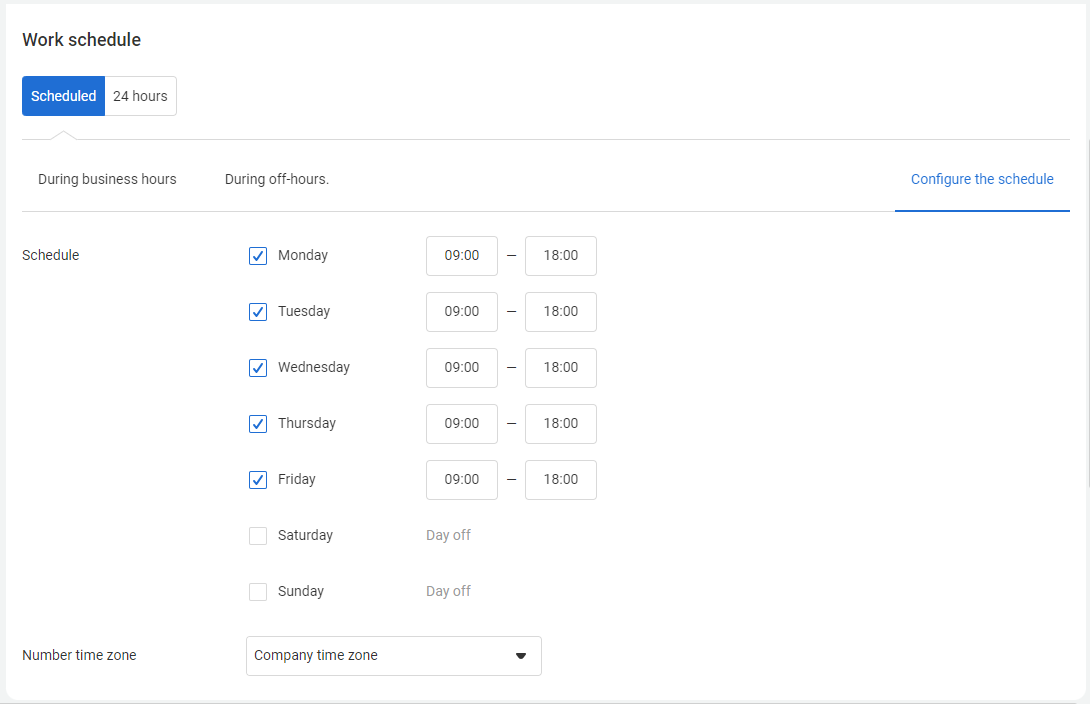Disable Thursday in the schedule
Screen dimensions: 1090x704
tap(258, 424)
